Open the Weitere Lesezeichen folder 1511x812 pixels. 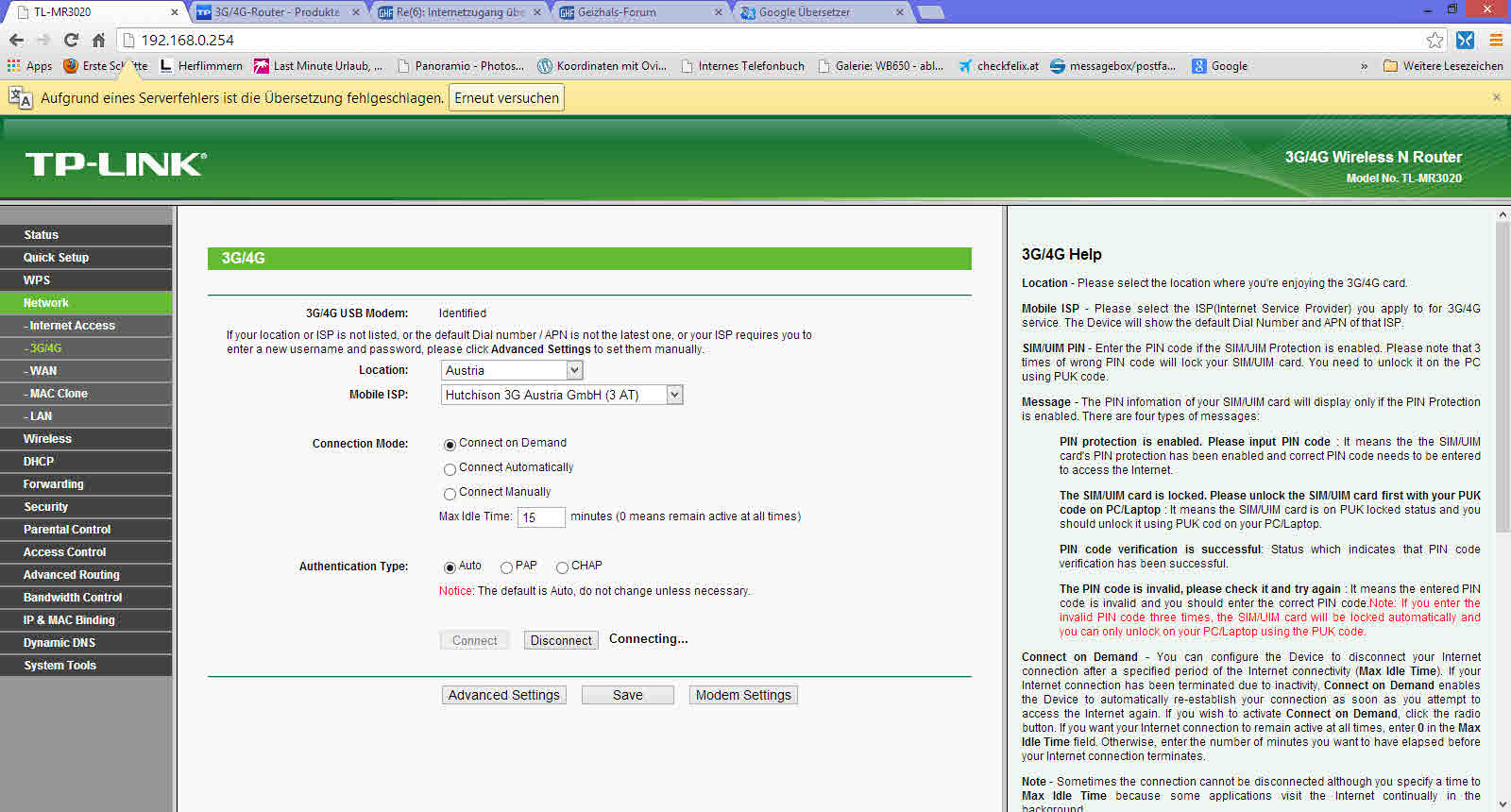(1443, 66)
